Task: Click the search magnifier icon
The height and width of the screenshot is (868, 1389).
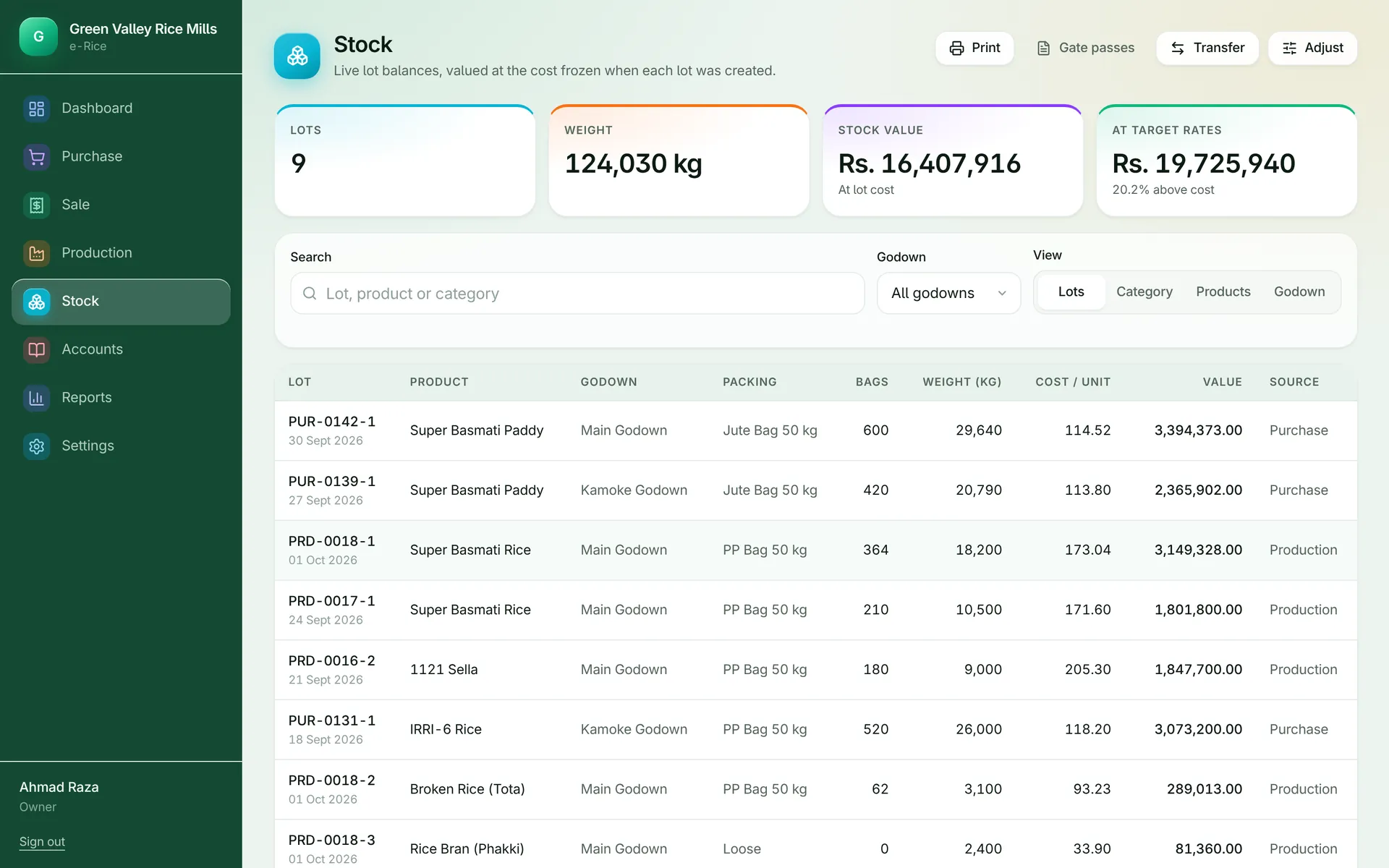Action: [x=310, y=293]
